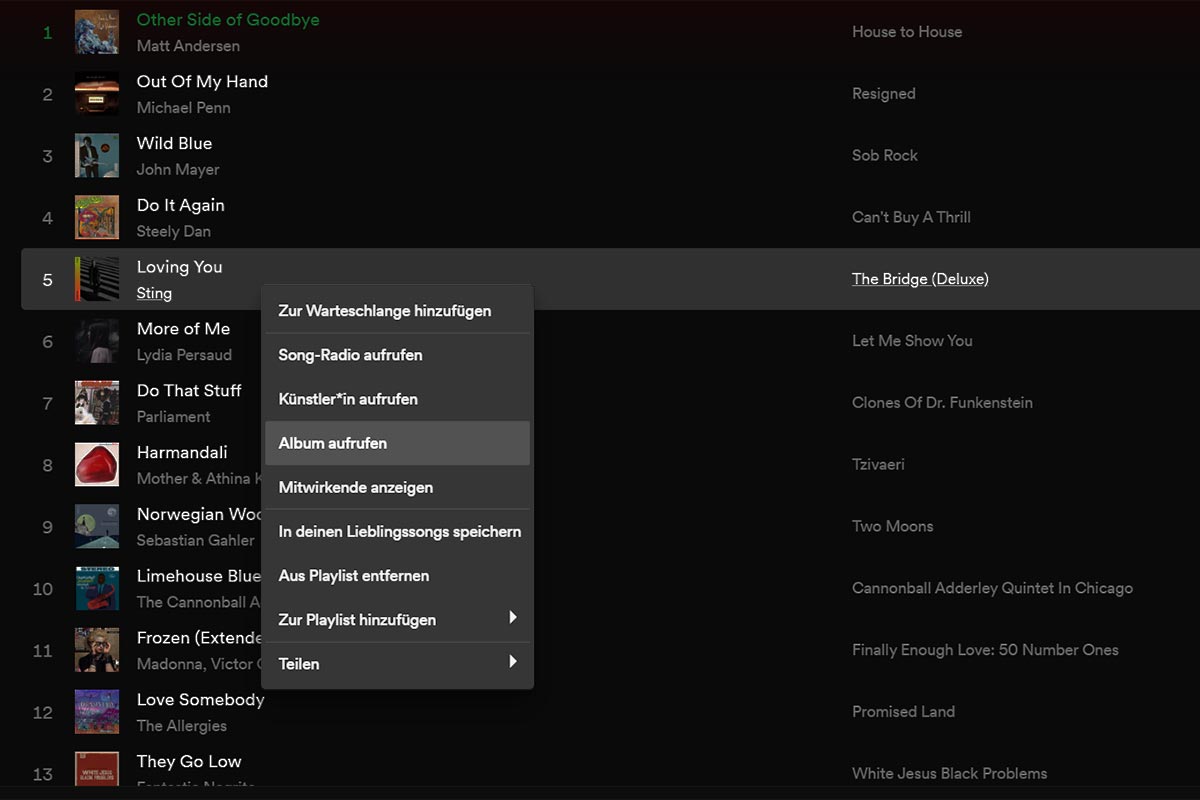
Task: Click the Love Somebody album artwork
Action: click(97, 712)
